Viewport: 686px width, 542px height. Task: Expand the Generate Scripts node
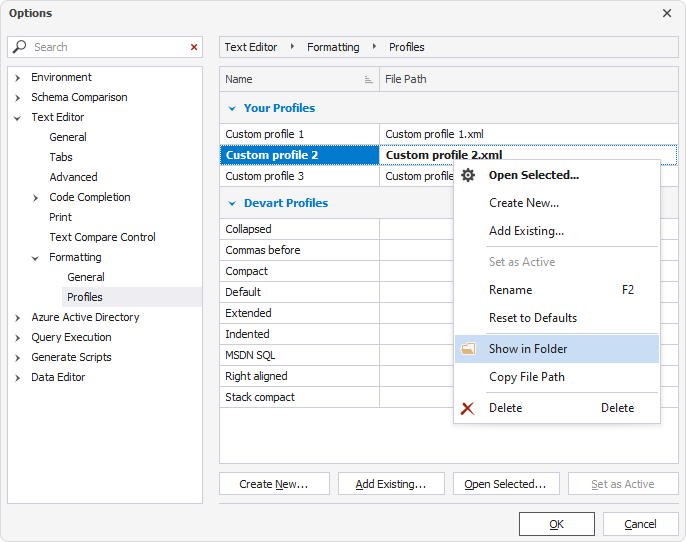(17, 358)
